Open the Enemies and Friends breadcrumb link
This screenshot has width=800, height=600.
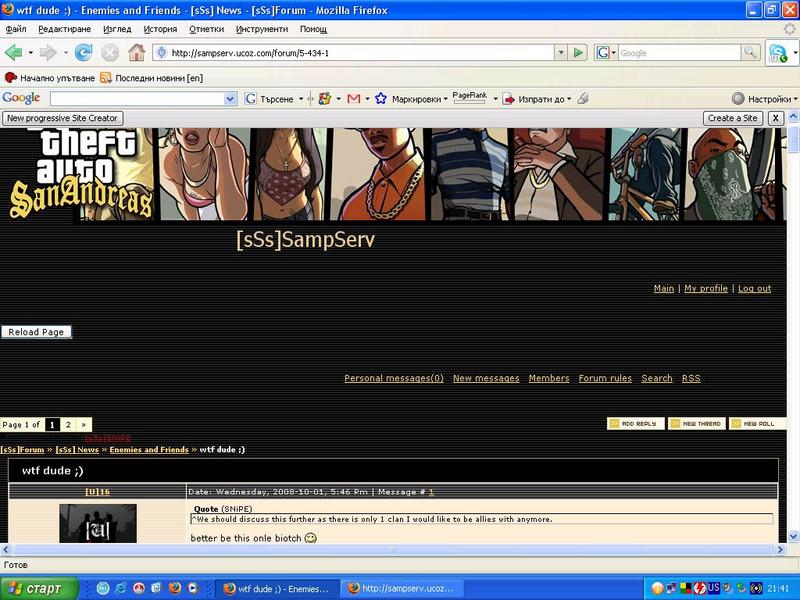click(149, 449)
